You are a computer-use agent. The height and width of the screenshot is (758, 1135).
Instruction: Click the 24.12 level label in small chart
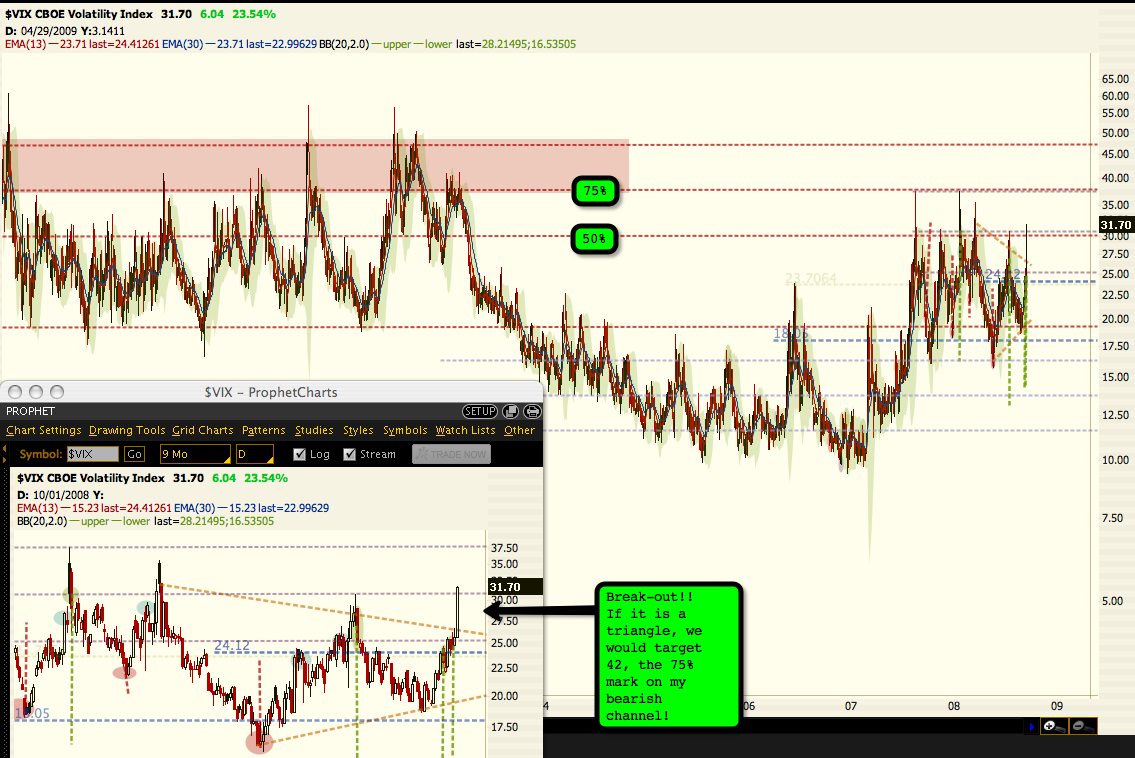pos(232,645)
